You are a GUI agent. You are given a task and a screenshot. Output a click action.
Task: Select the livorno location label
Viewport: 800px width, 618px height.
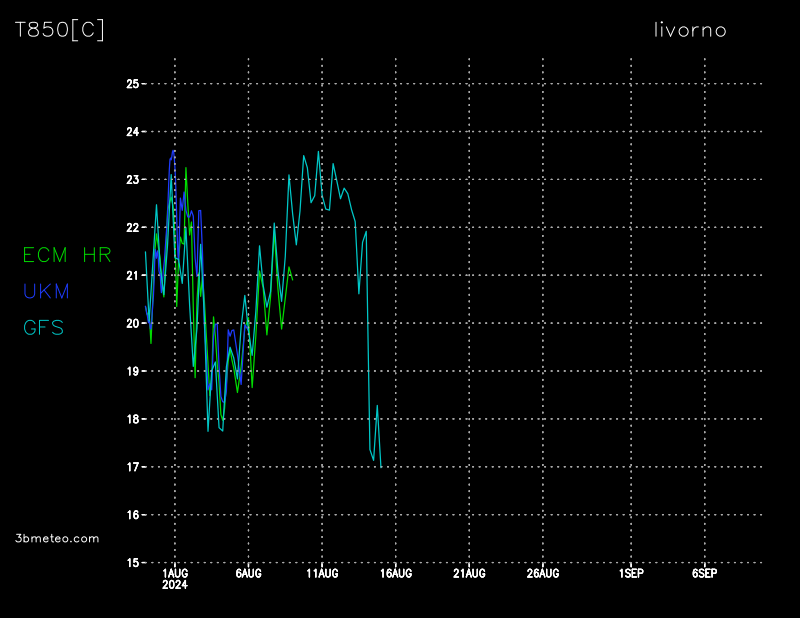point(689,30)
